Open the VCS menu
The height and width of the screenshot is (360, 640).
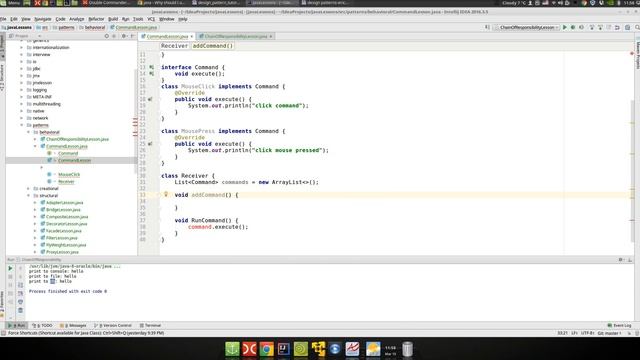(x=151, y=19)
